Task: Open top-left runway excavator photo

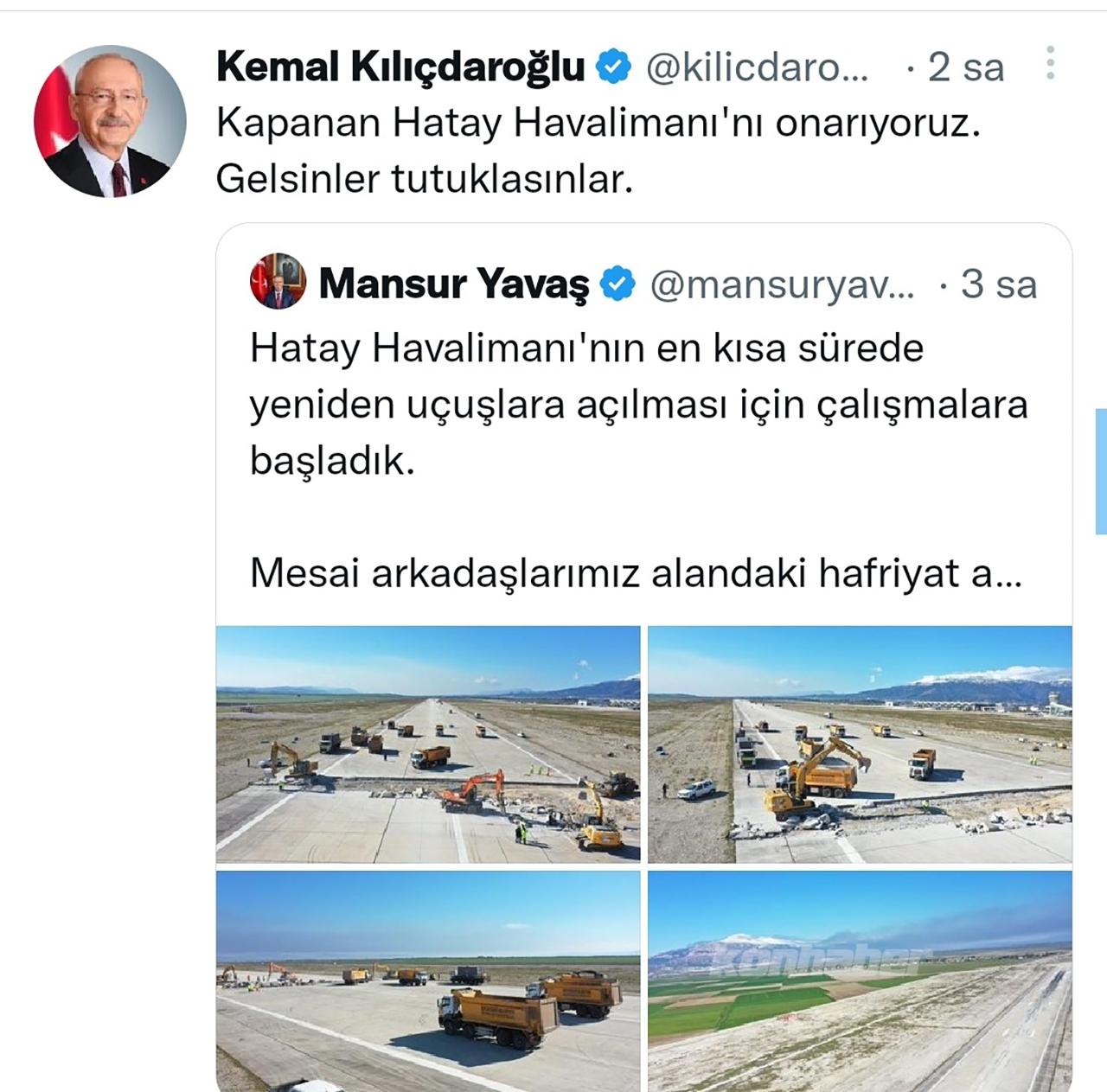Action: (x=428, y=744)
